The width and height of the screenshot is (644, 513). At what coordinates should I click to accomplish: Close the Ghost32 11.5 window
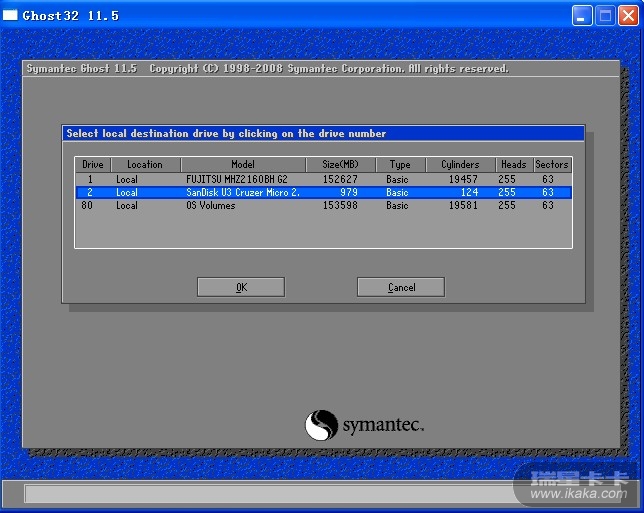(x=628, y=15)
